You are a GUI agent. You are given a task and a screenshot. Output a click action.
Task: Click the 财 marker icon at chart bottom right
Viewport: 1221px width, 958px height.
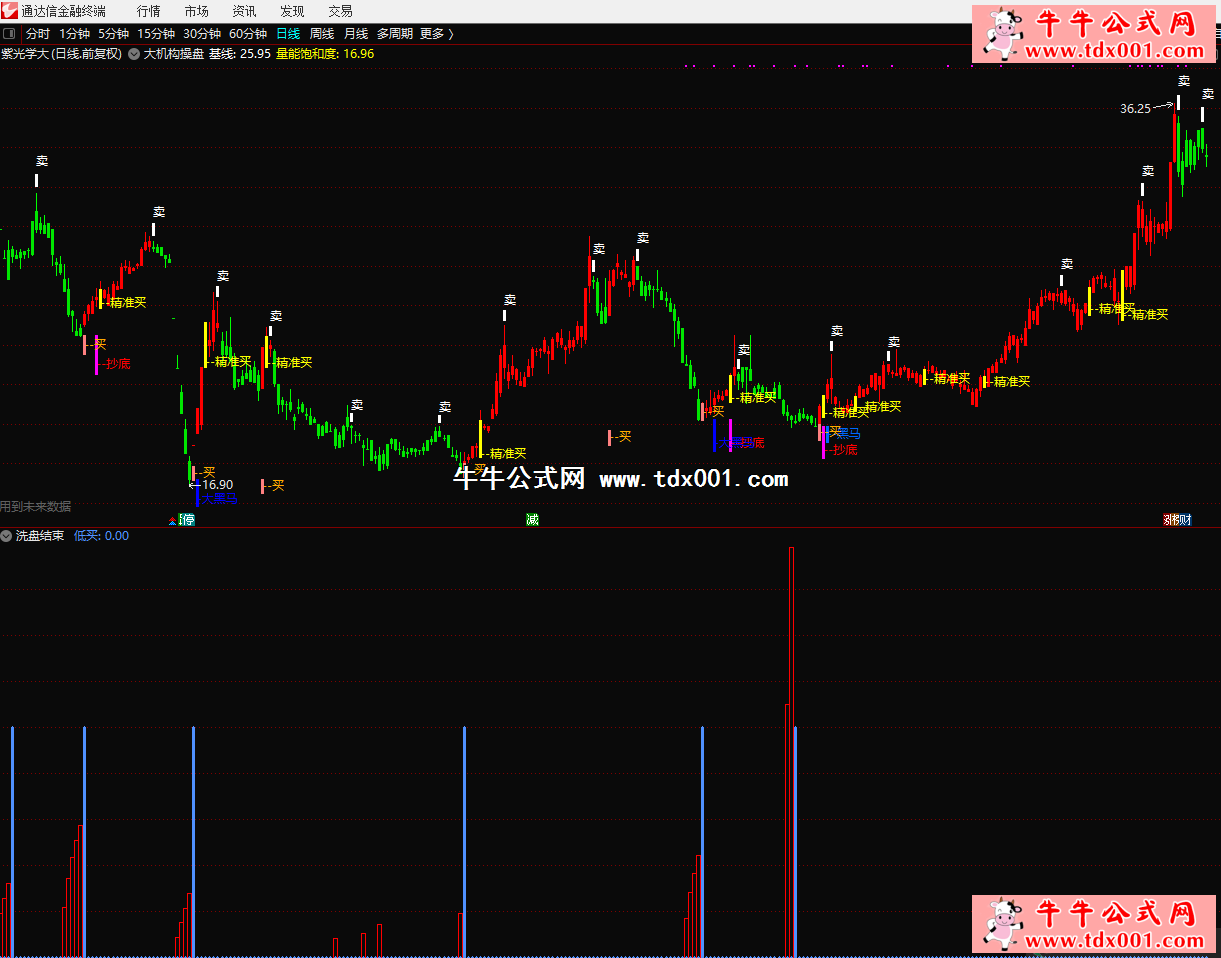click(x=1185, y=519)
